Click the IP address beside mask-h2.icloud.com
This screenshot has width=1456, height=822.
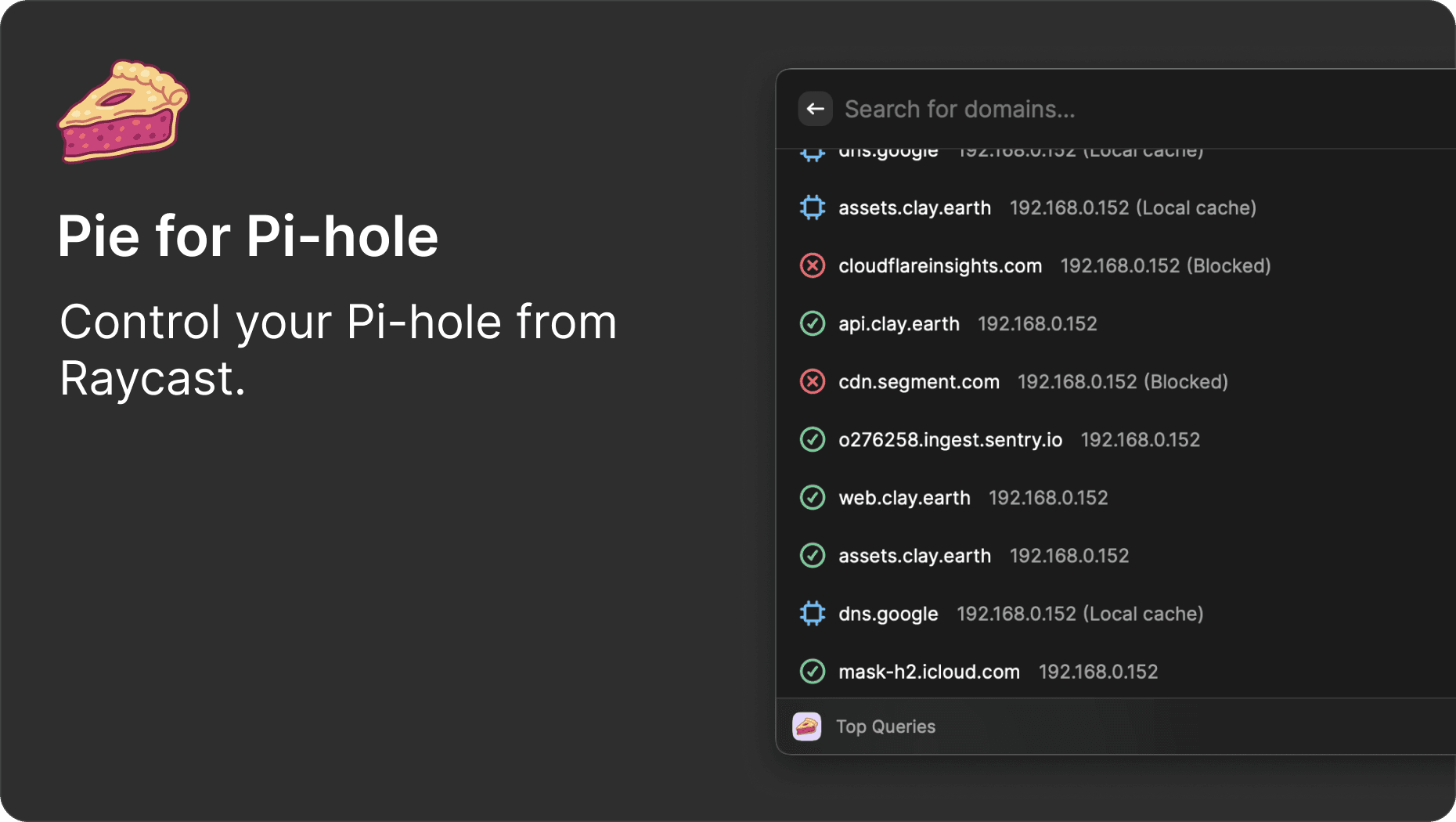coord(1098,672)
